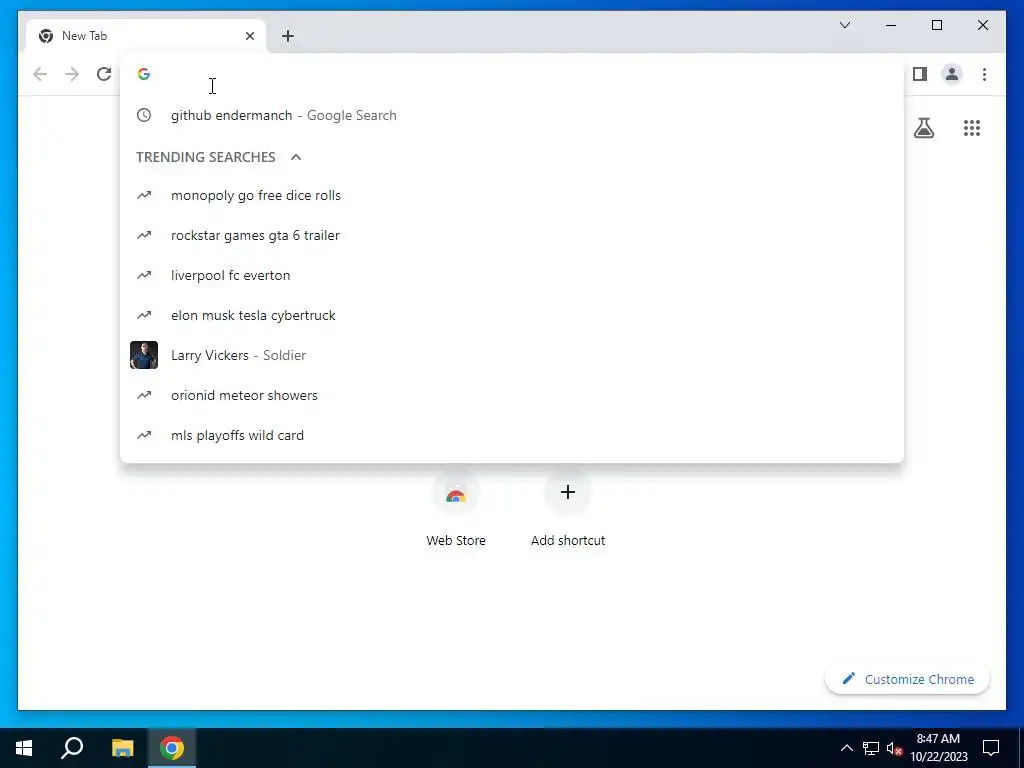This screenshot has width=1024, height=768.
Task: Select the New Tab tab
Action: coord(146,36)
